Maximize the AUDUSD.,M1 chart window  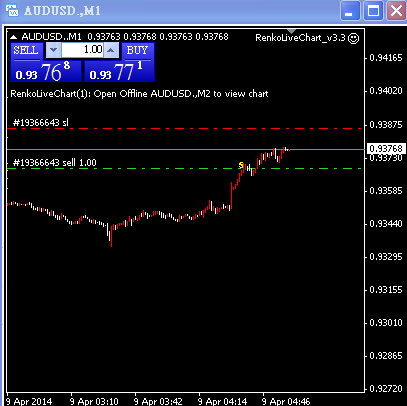click(373, 11)
